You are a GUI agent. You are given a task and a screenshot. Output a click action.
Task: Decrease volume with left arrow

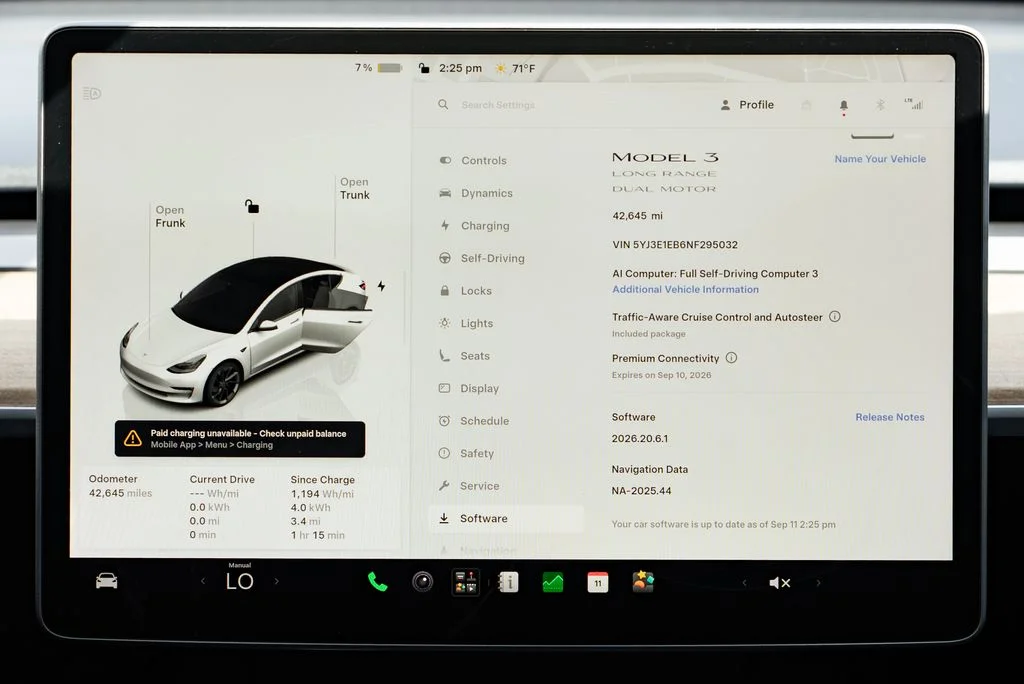(x=744, y=583)
